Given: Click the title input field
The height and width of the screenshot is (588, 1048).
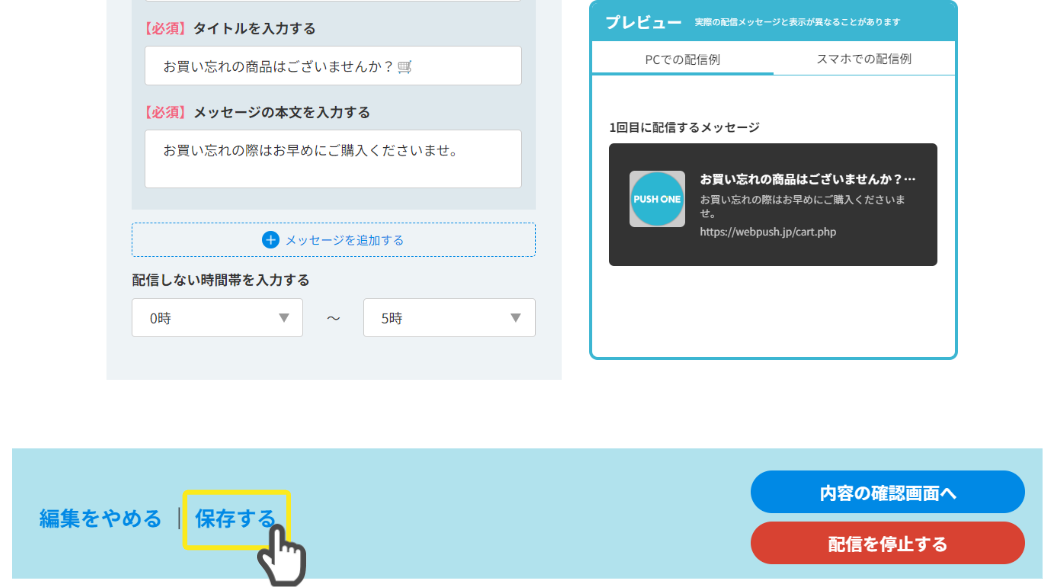Looking at the screenshot, I should click(333, 65).
